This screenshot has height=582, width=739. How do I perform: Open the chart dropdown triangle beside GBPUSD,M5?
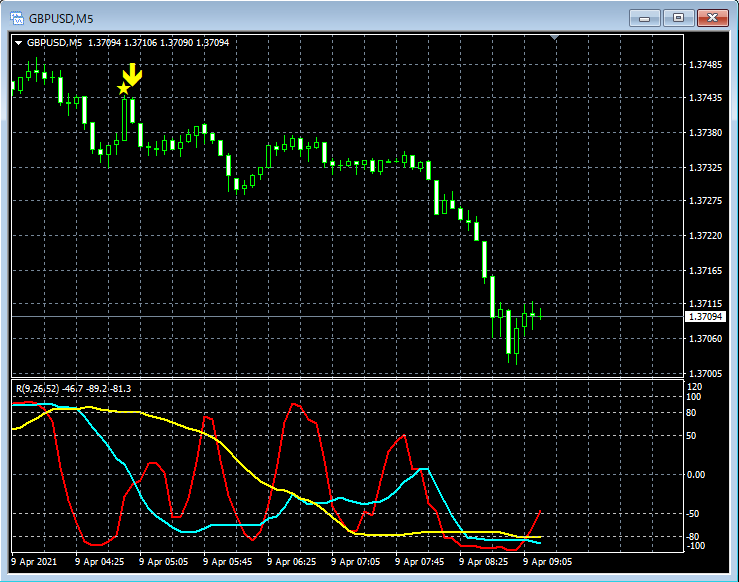pyautogui.click(x=18, y=43)
